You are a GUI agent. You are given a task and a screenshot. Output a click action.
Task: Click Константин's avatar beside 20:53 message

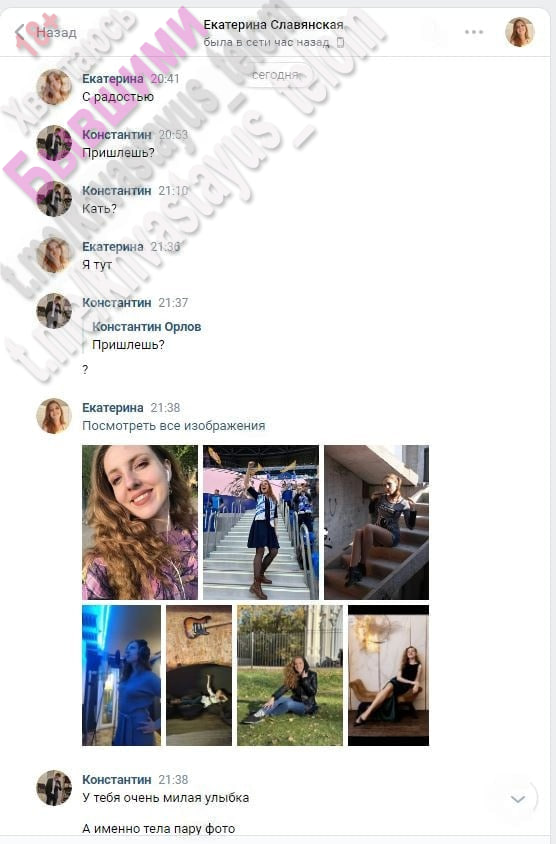click(x=54, y=143)
